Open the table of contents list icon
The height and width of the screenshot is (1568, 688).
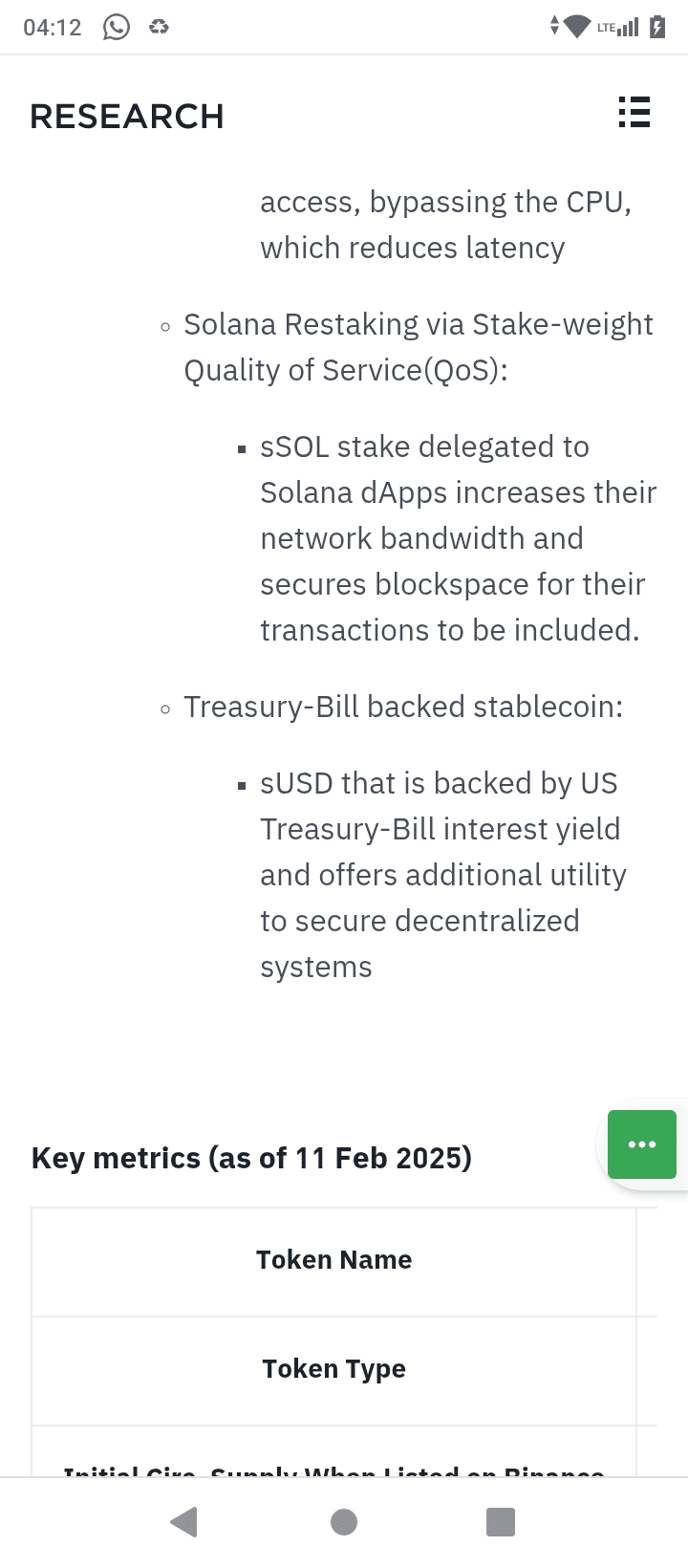[x=634, y=113]
